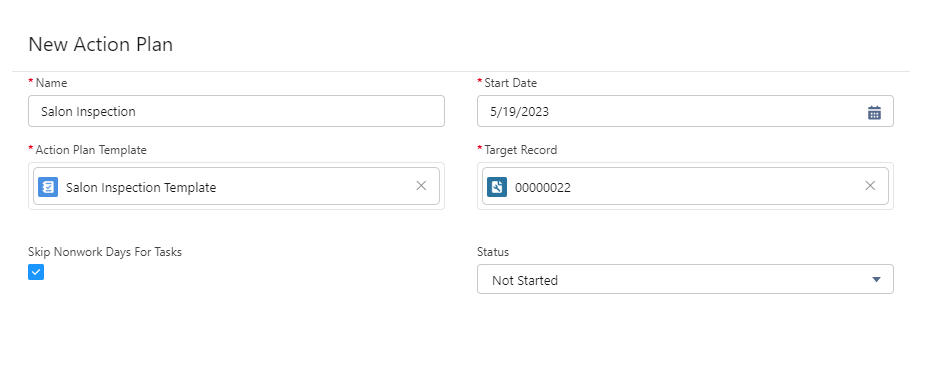This screenshot has width=925, height=370.
Task: Open the Status combo box showing Not Started
Action: point(685,279)
